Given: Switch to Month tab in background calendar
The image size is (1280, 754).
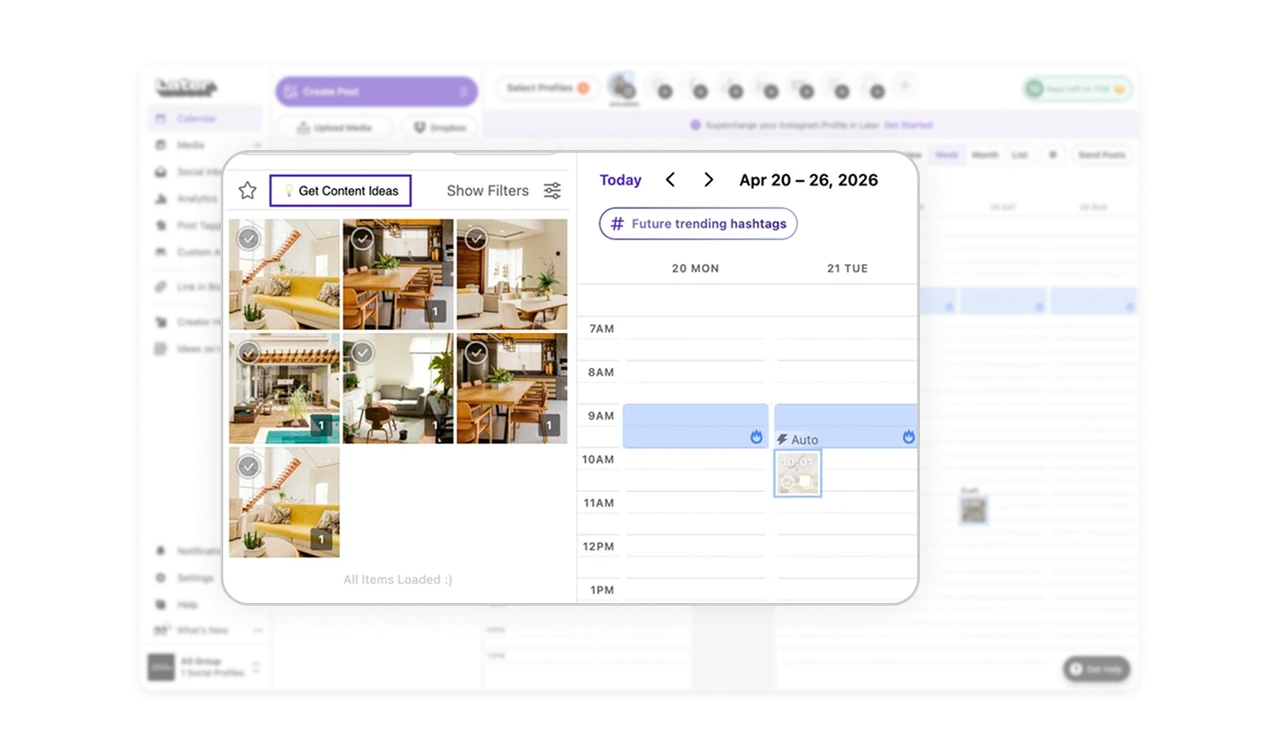Looking at the screenshot, I should [x=985, y=155].
